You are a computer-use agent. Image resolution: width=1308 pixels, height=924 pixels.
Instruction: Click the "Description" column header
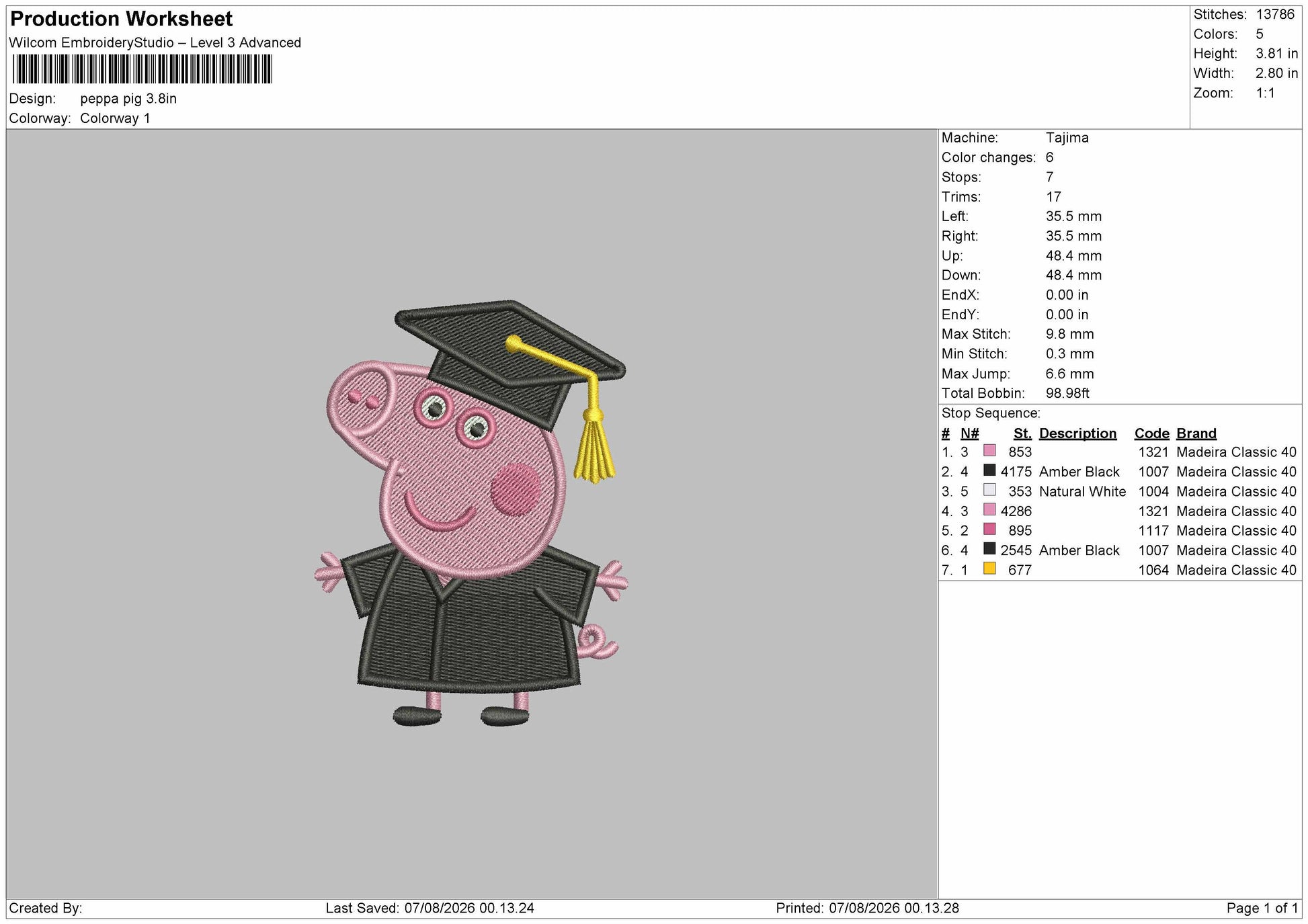1078,433
